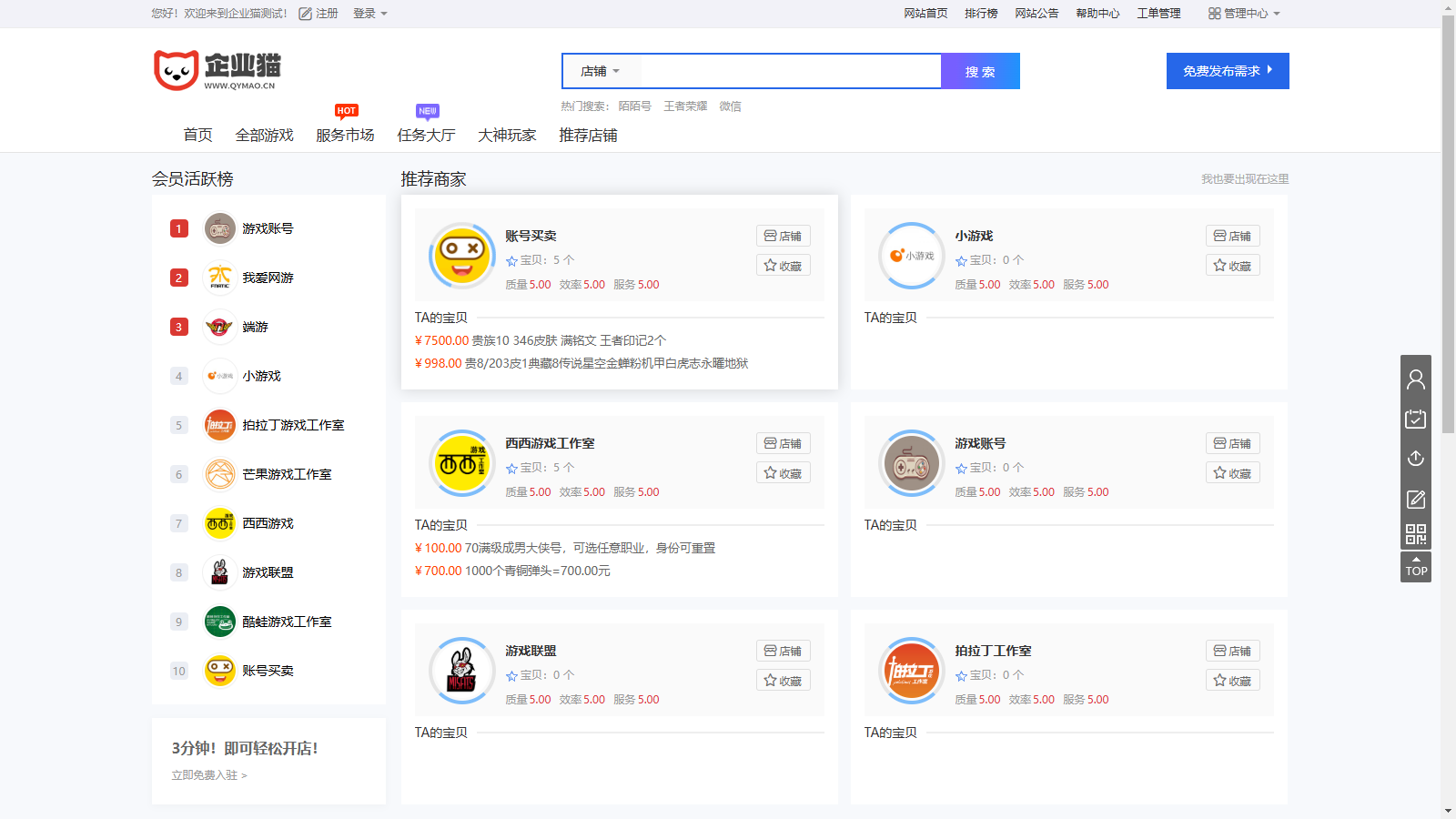Open the 账号买卖 merchant avatar

[x=461, y=256]
